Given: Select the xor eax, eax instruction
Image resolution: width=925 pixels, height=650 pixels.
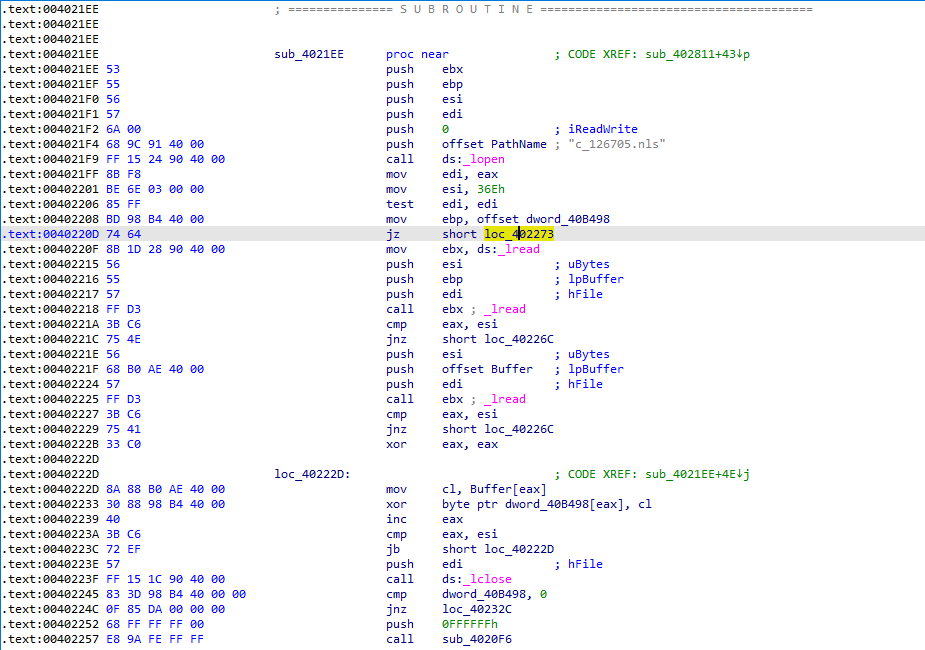Looking at the screenshot, I should point(442,444).
